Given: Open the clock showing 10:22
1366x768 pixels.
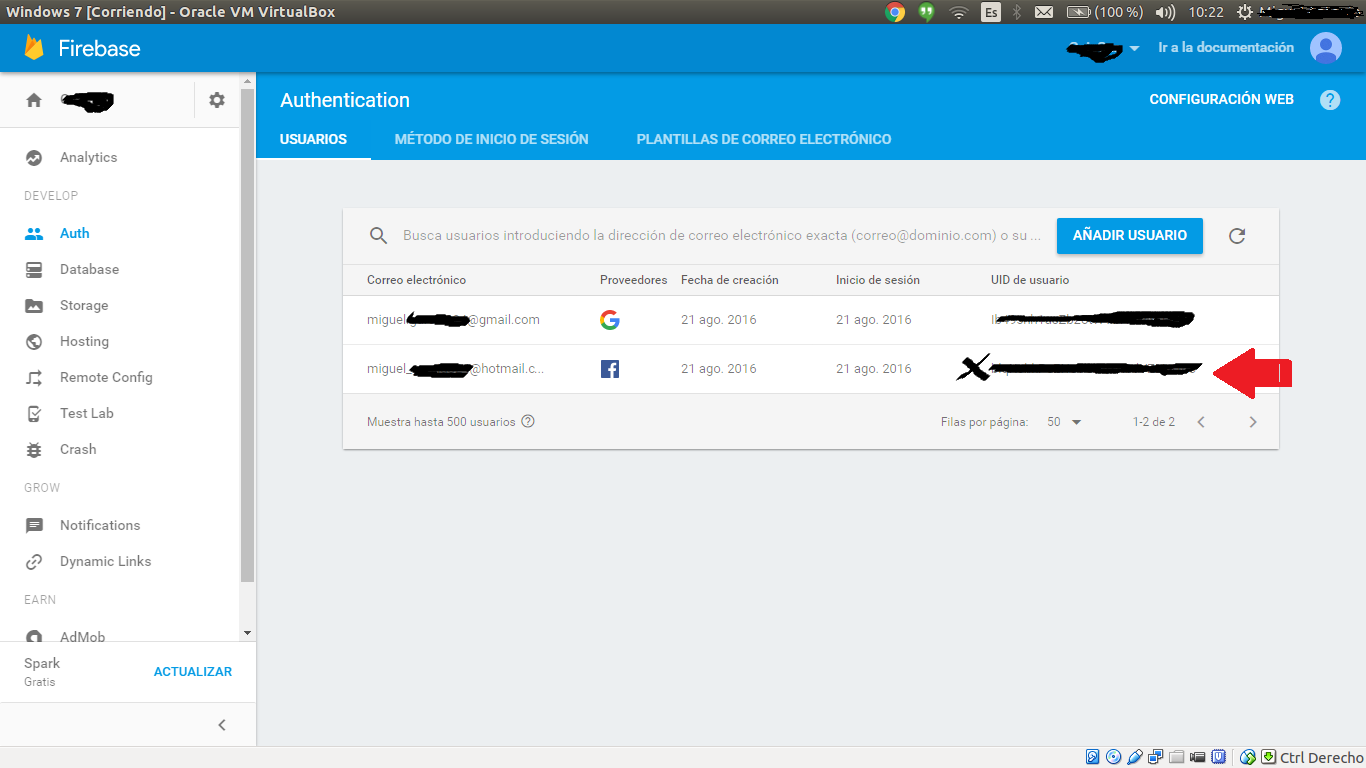Looking at the screenshot, I should pos(1207,12).
